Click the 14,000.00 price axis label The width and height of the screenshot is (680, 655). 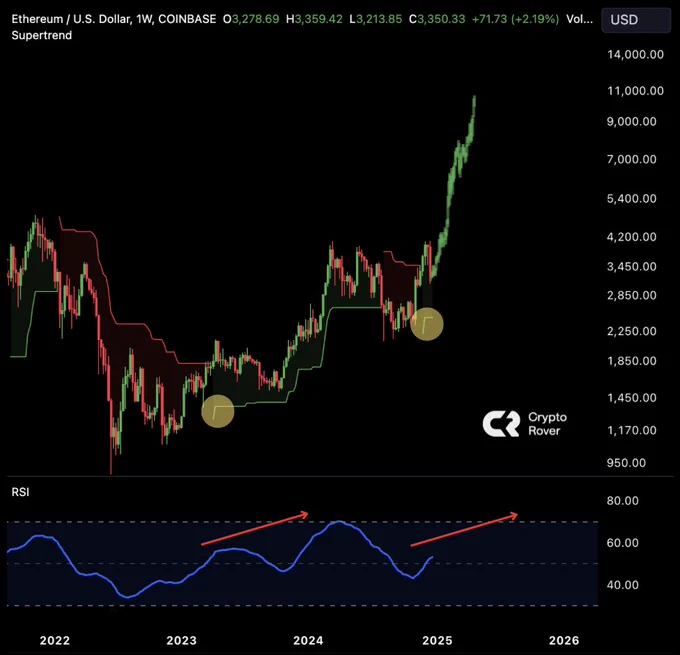[635, 54]
